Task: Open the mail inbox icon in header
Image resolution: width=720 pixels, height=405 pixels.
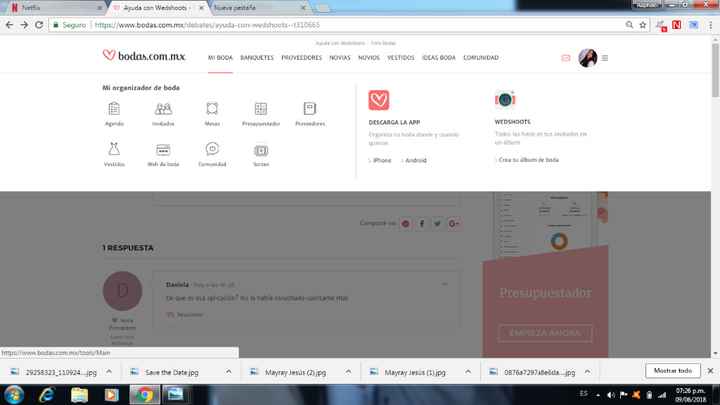Action: (x=566, y=58)
